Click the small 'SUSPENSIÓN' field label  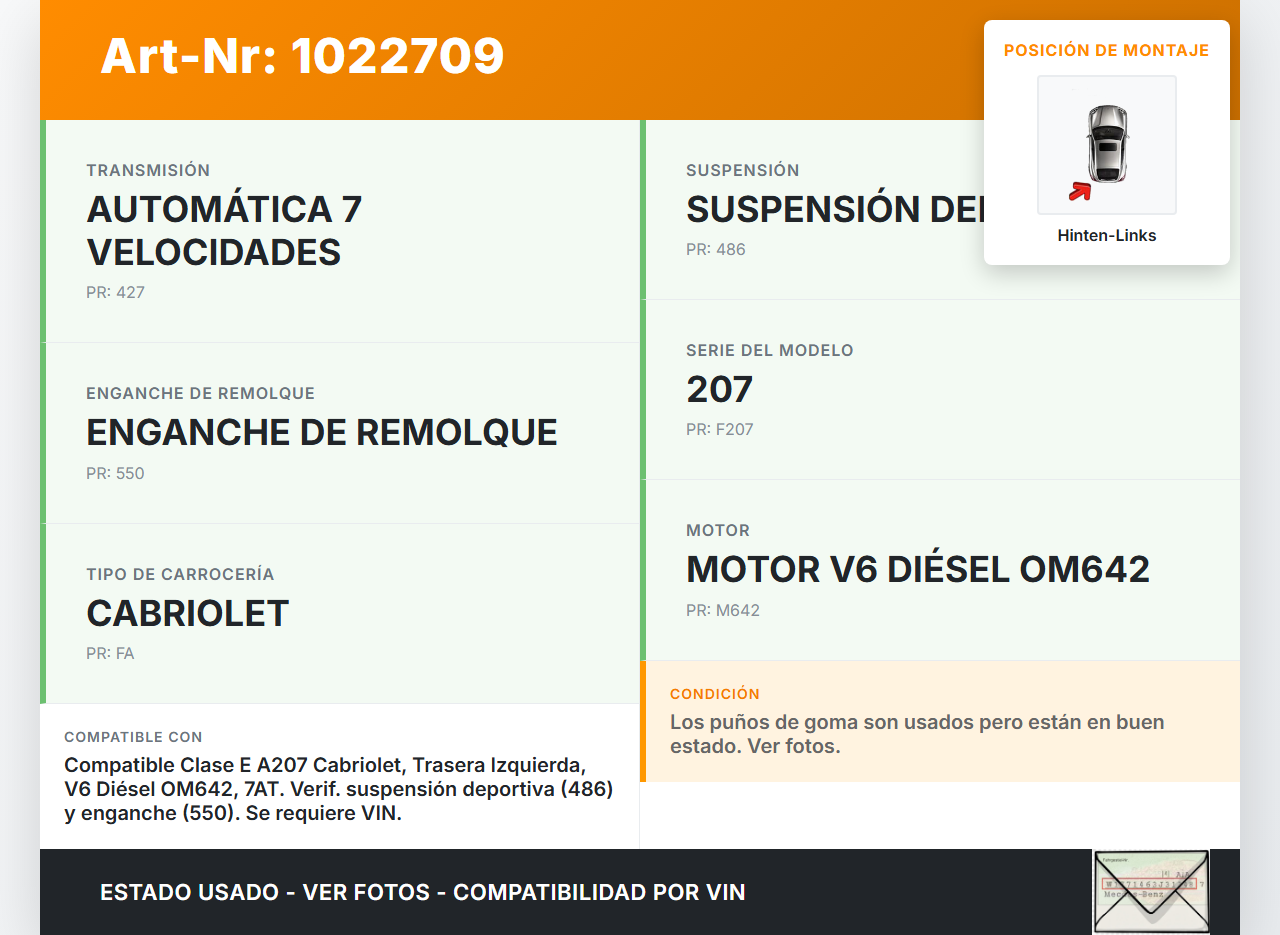(x=743, y=170)
